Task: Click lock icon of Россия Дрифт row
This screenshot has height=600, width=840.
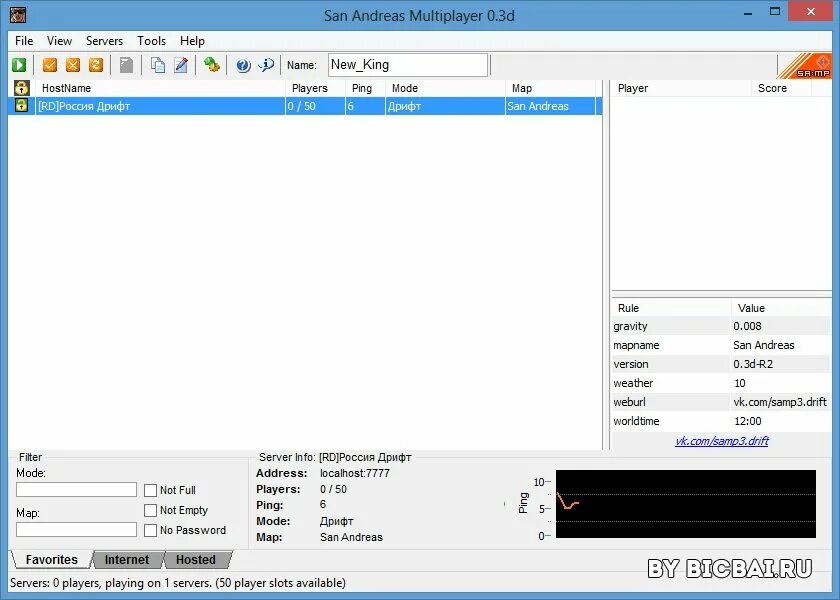Action: click(21, 105)
